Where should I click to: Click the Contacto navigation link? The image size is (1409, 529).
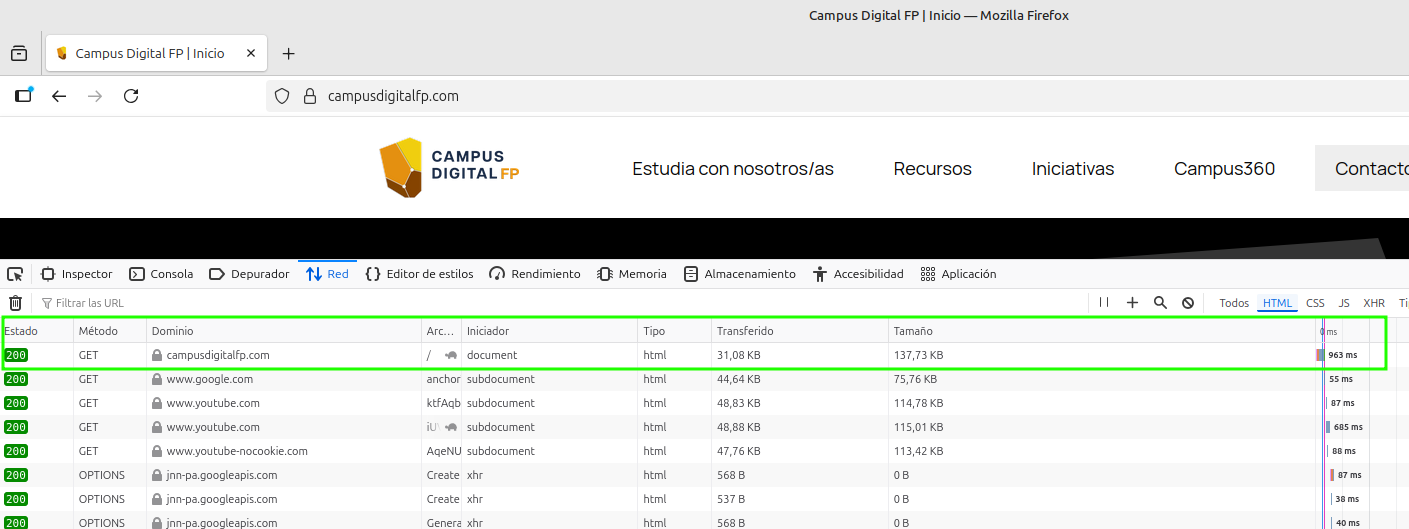tap(1371, 169)
